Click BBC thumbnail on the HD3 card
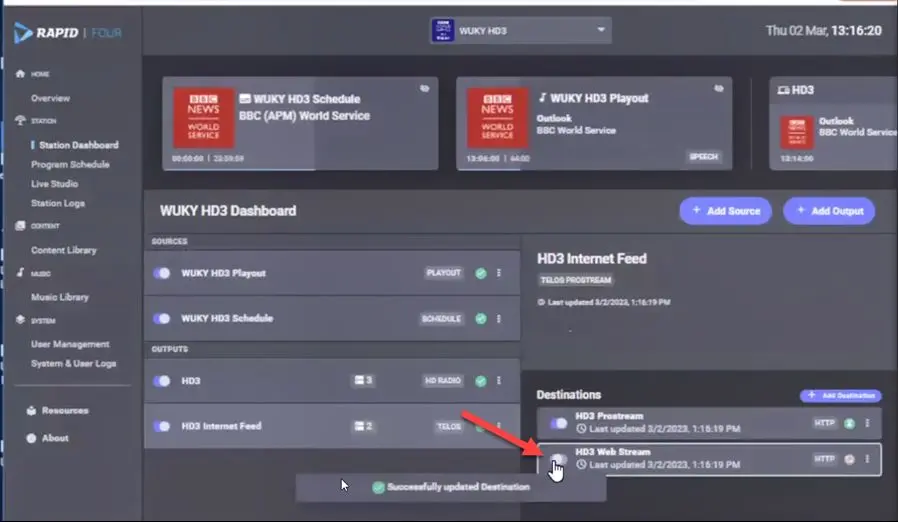This screenshot has width=898, height=522. [797, 132]
